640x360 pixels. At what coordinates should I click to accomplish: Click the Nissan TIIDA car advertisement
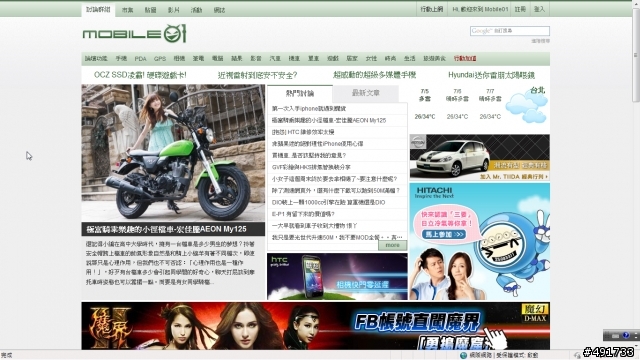(x=480, y=157)
